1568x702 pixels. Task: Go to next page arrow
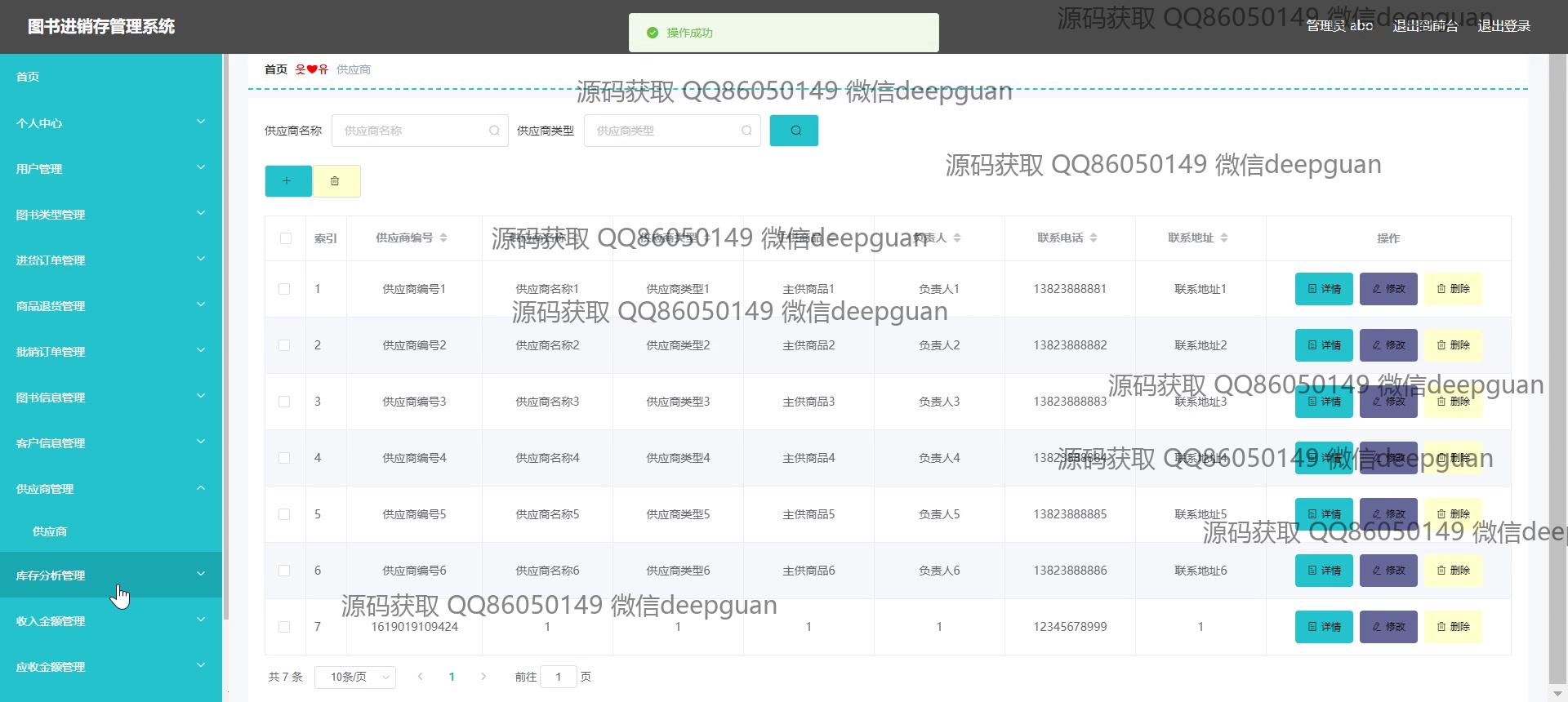point(483,677)
